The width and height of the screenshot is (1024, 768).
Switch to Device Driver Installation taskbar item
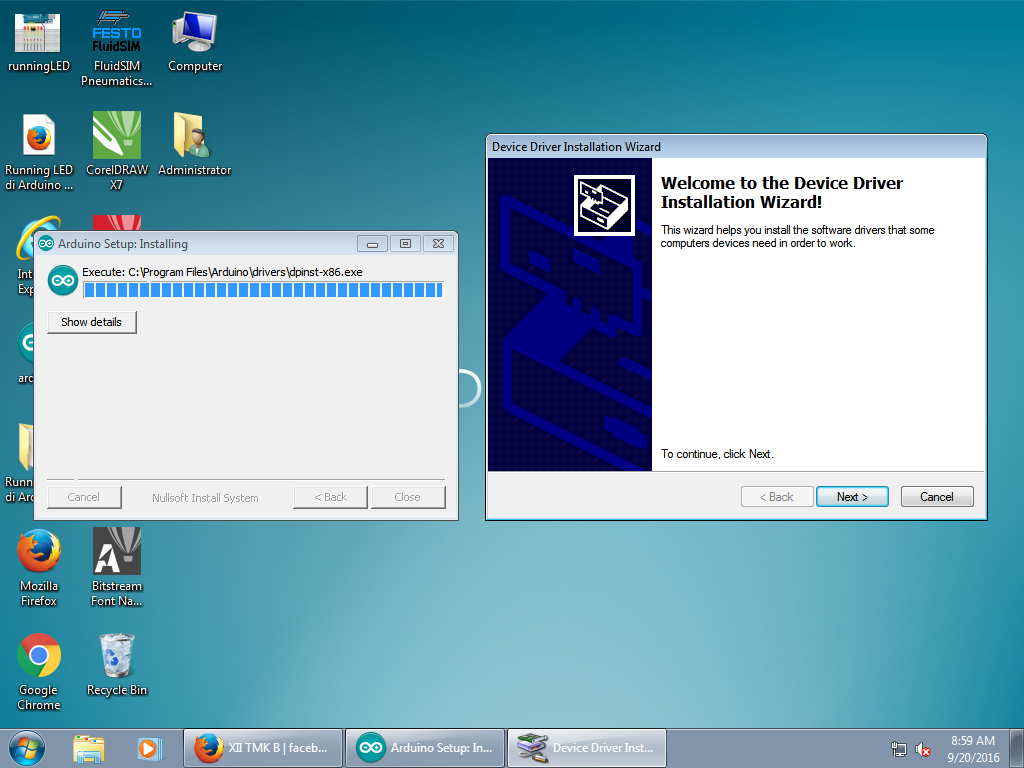click(x=586, y=748)
